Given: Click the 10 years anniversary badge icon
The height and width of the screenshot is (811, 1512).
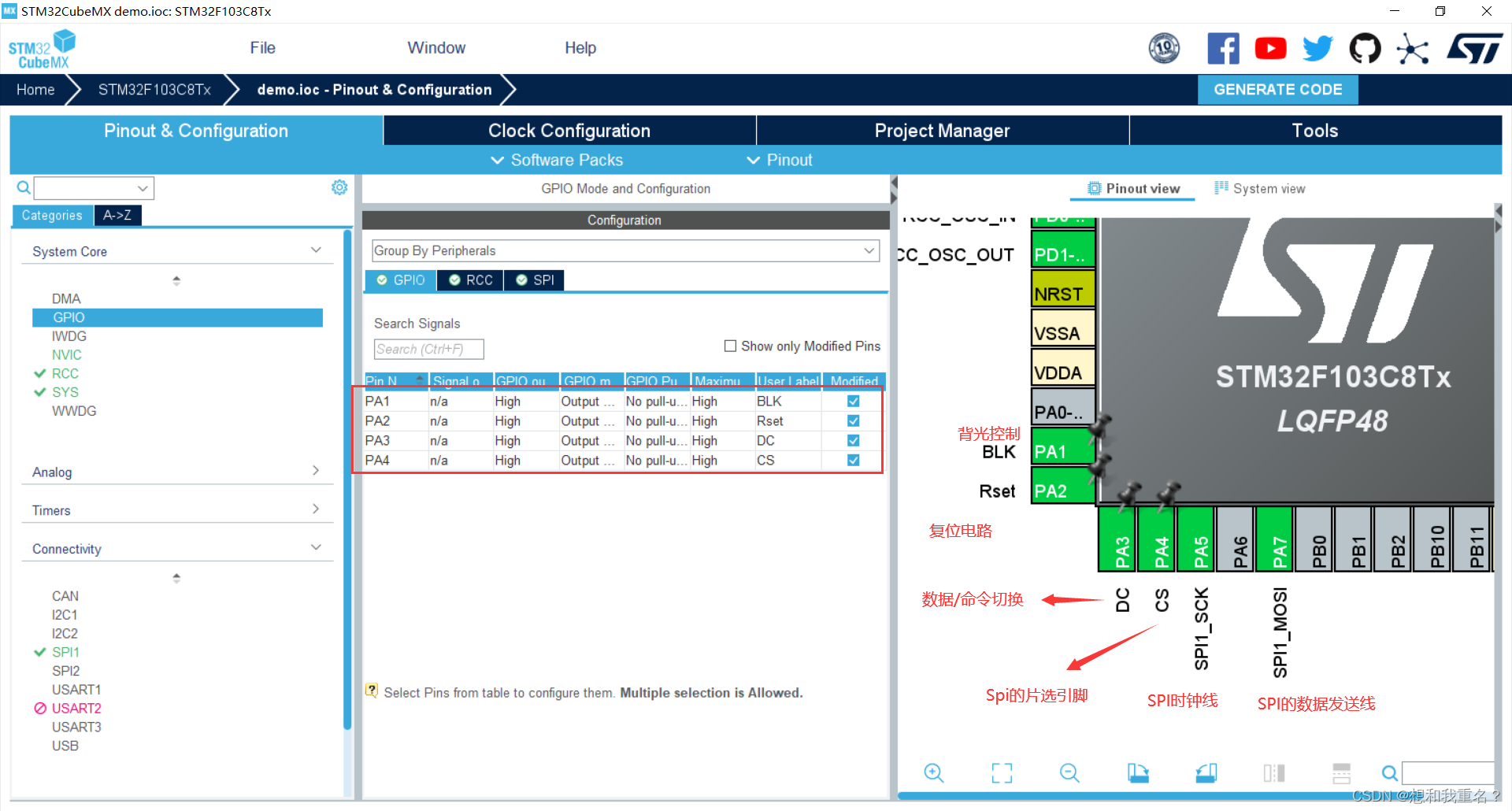Looking at the screenshot, I should coord(1164,49).
